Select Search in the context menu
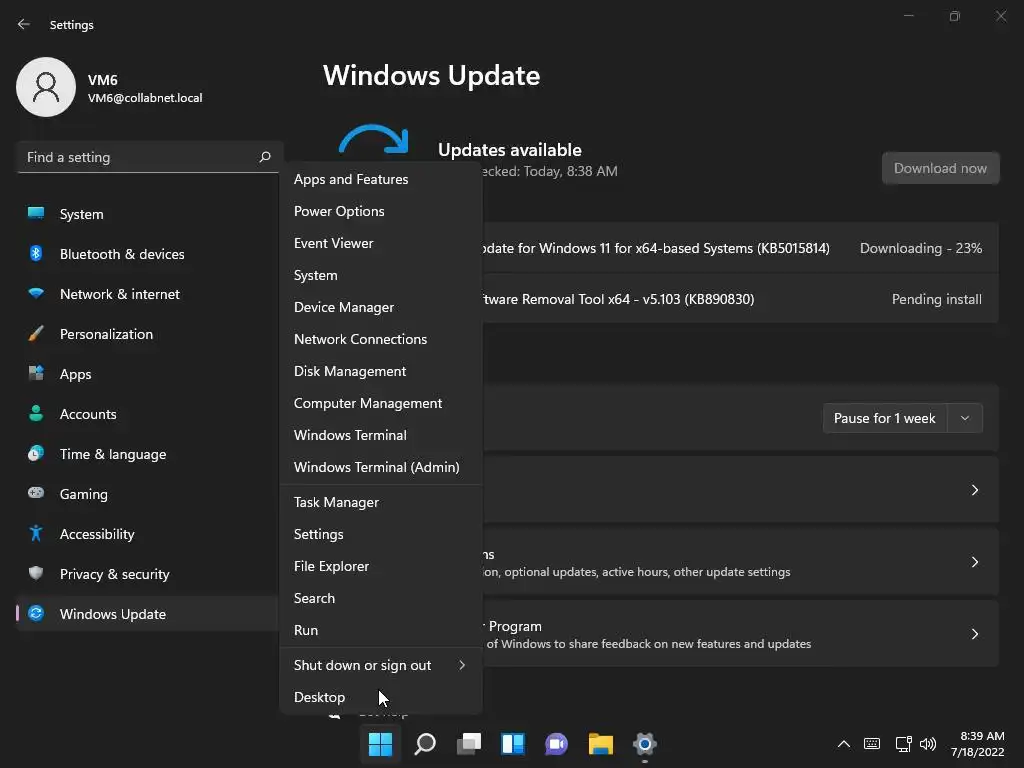This screenshot has height=768, width=1024. pyautogui.click(x=381, y=598)
